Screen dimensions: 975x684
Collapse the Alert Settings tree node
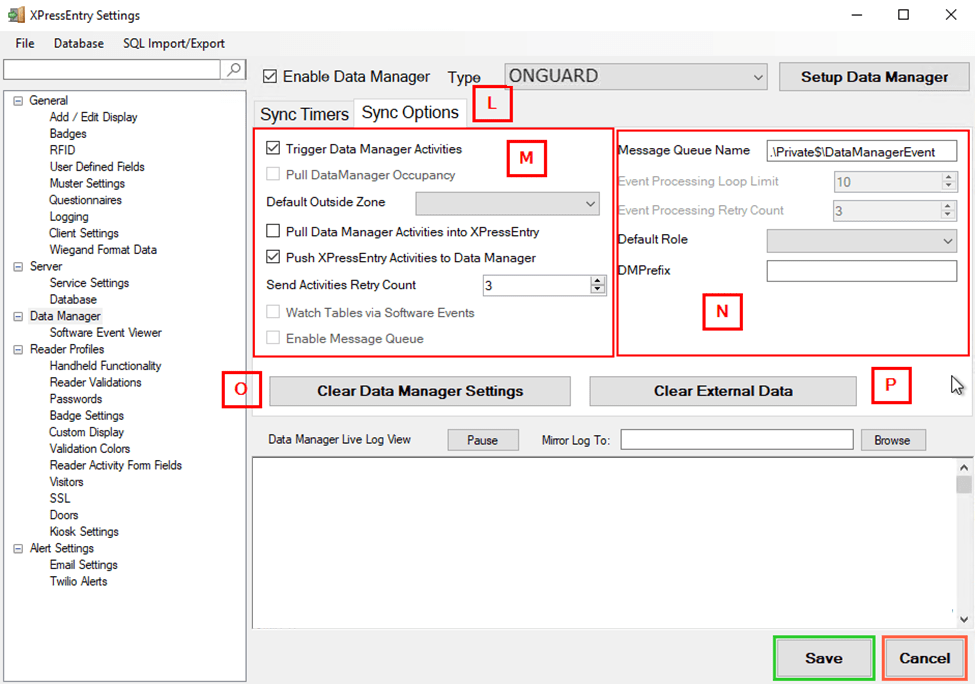tap(18, 548)
